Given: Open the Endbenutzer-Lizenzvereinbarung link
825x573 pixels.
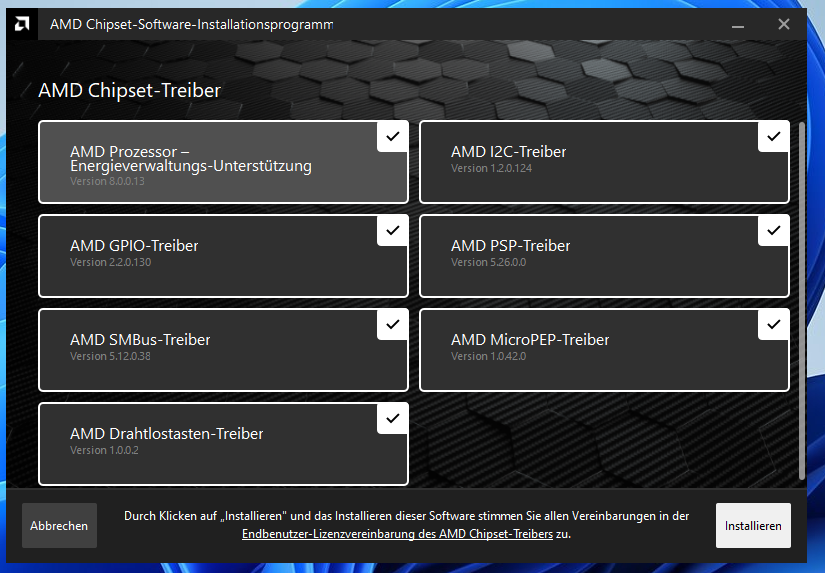Looking at the screenshot, I should pos(397,534).
